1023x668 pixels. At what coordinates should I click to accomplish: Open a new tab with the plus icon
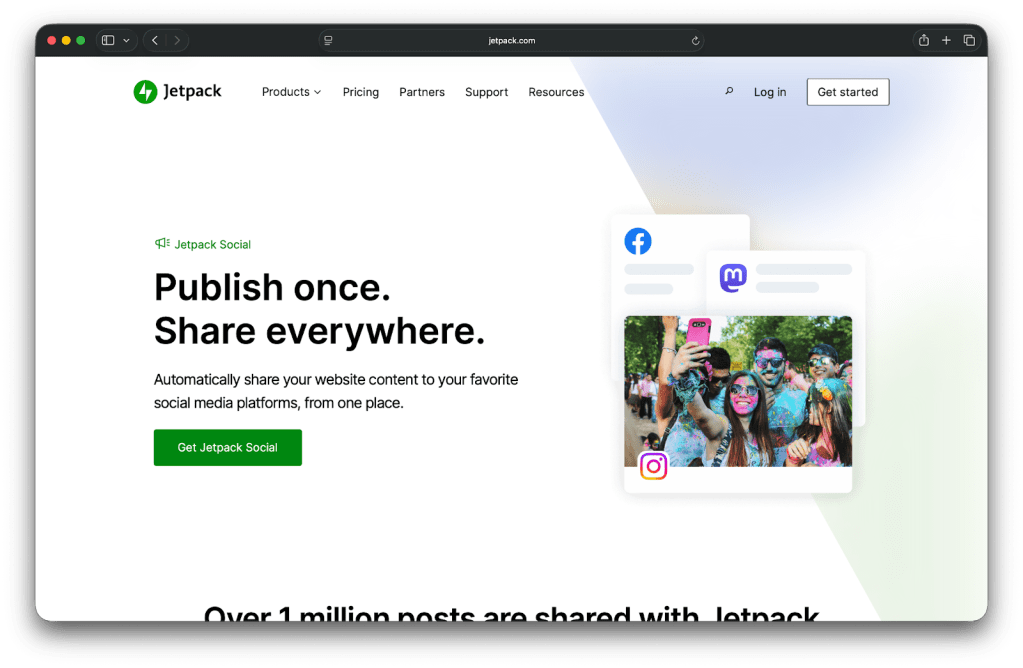pyautogui.click(x=946, y=40)
